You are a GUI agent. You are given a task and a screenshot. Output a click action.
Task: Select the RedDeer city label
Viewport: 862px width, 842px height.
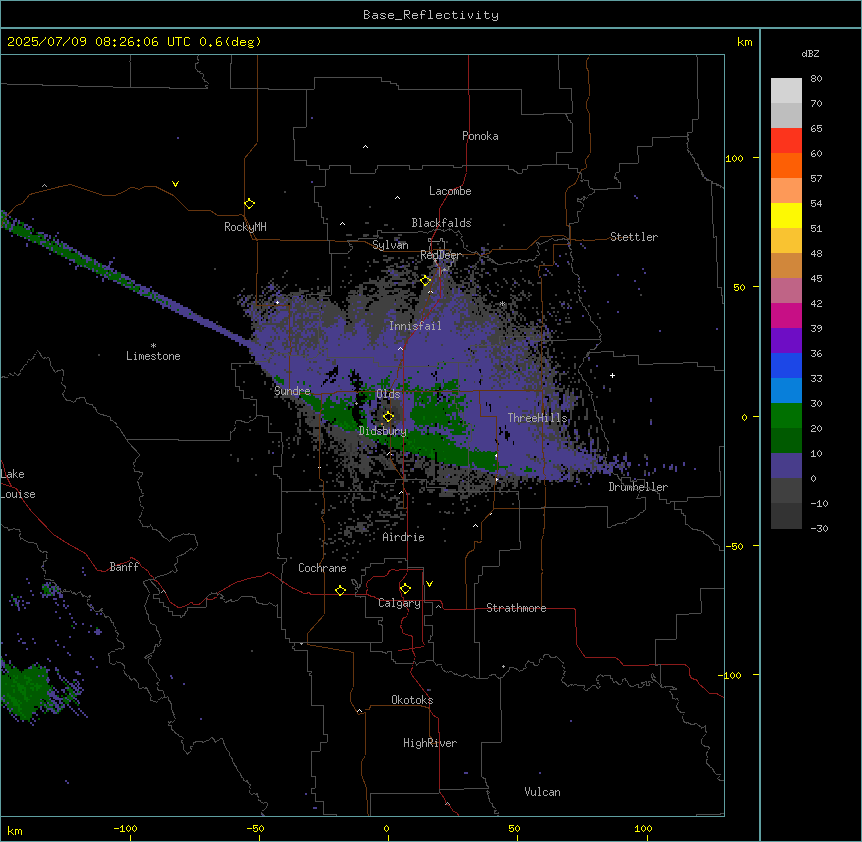440,255
